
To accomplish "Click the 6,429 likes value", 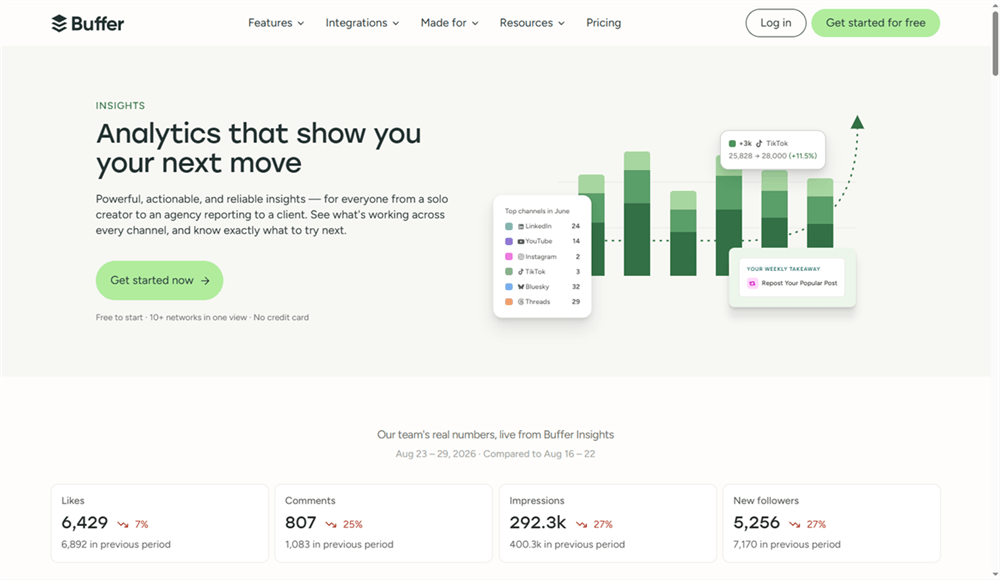I will [x=85, y=523].
